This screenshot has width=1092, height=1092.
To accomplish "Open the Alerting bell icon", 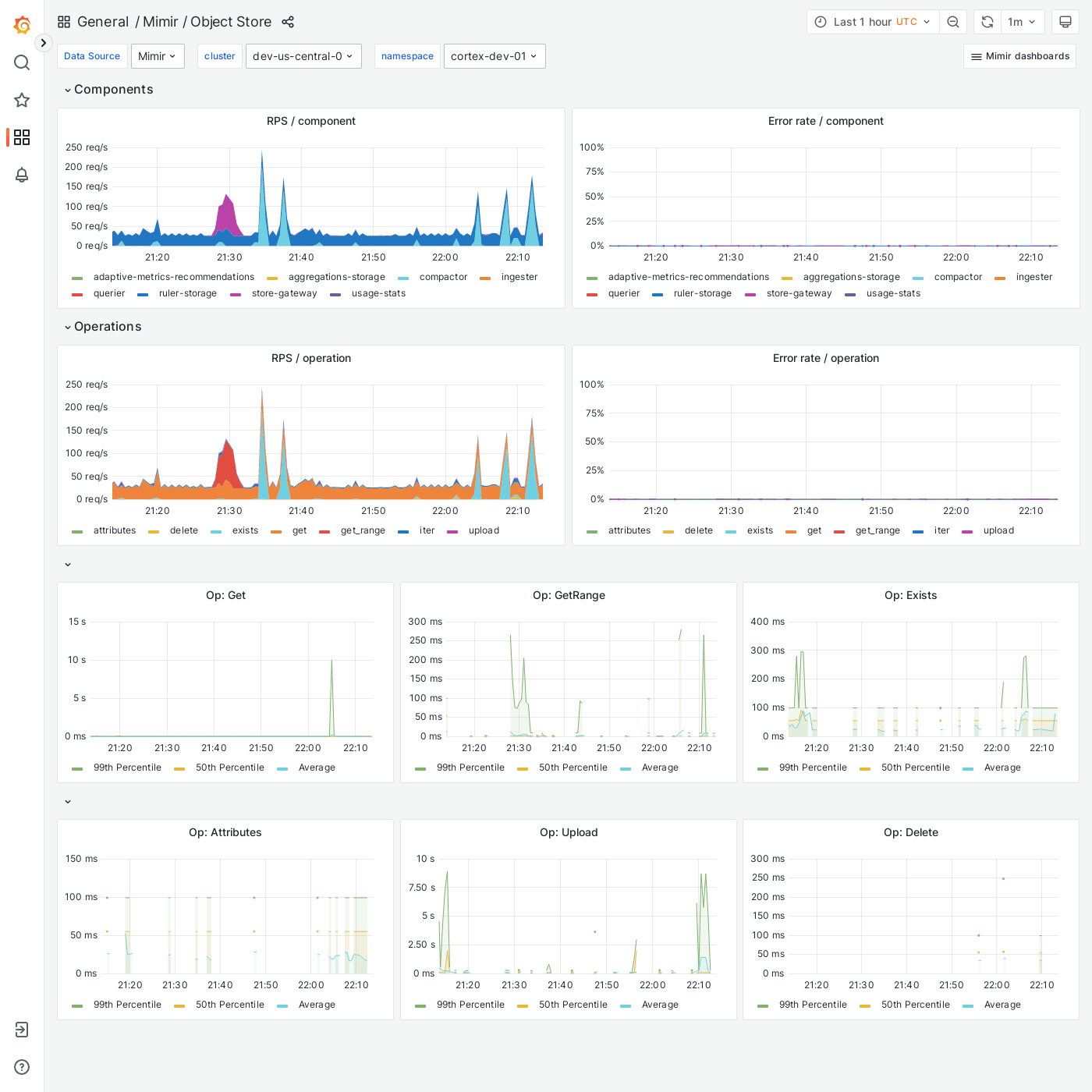I will pos(22,175).
